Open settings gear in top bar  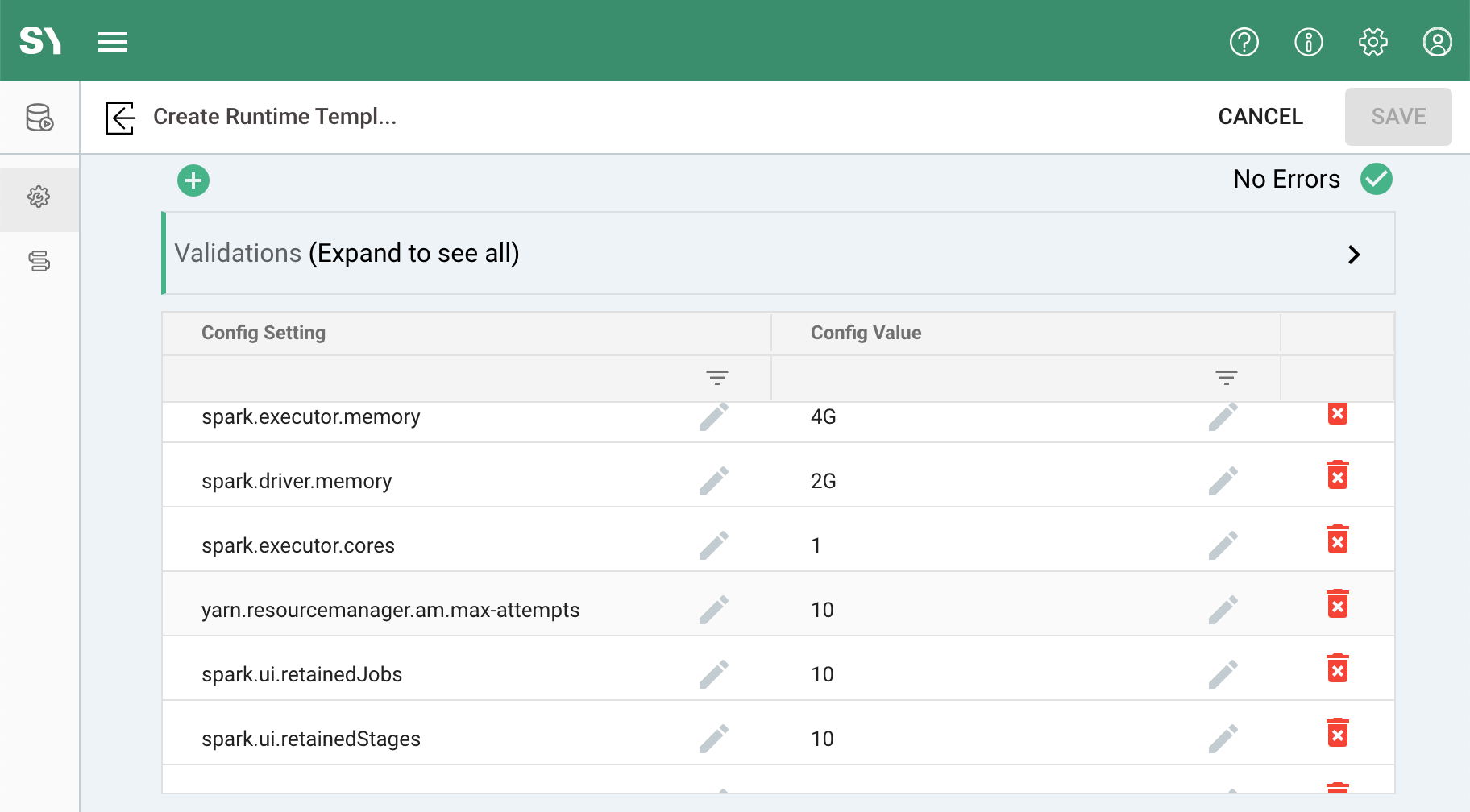click(1372, 41)
